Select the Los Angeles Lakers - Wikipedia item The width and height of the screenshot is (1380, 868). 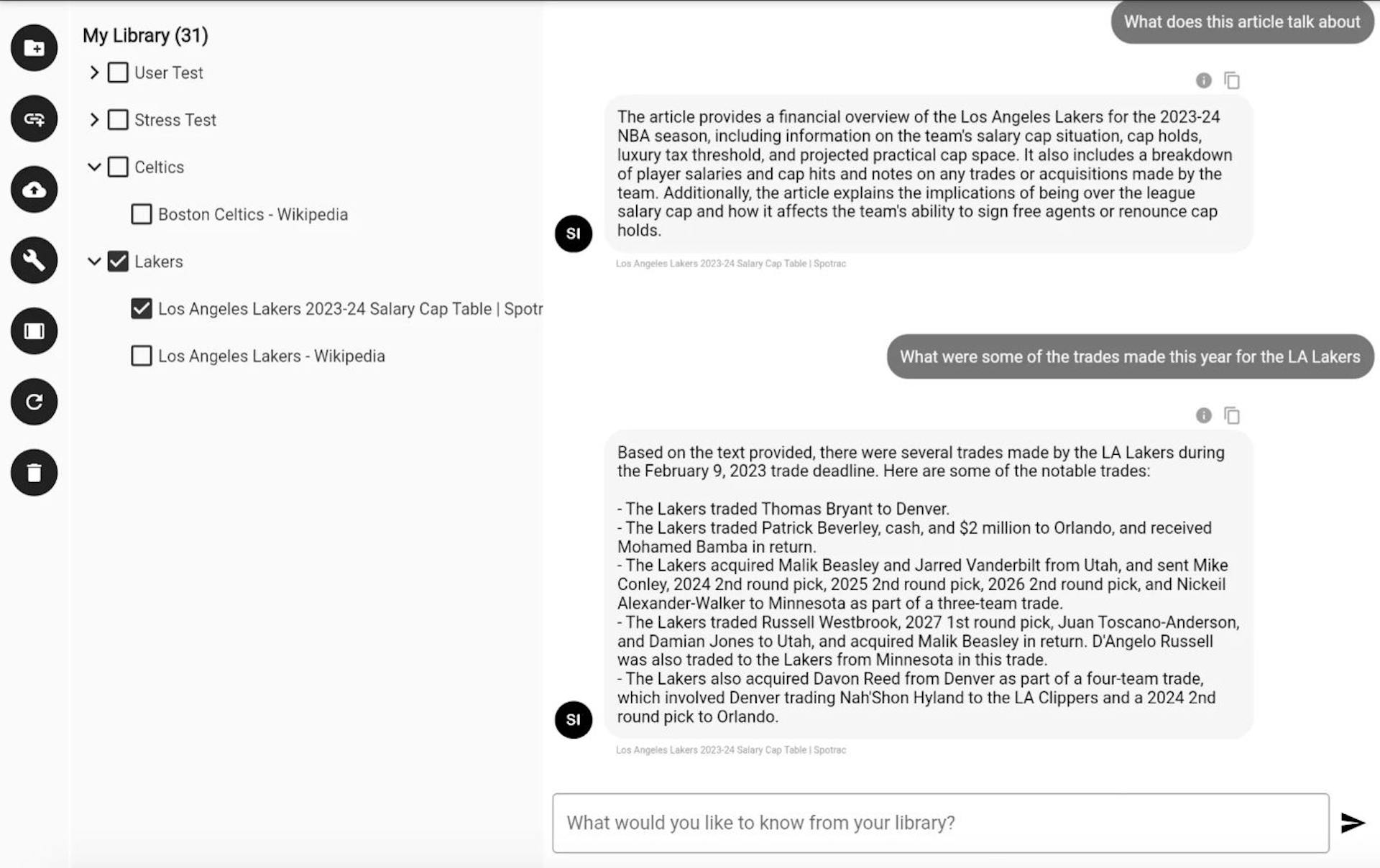pyautogui.click(x=141, y=355)
